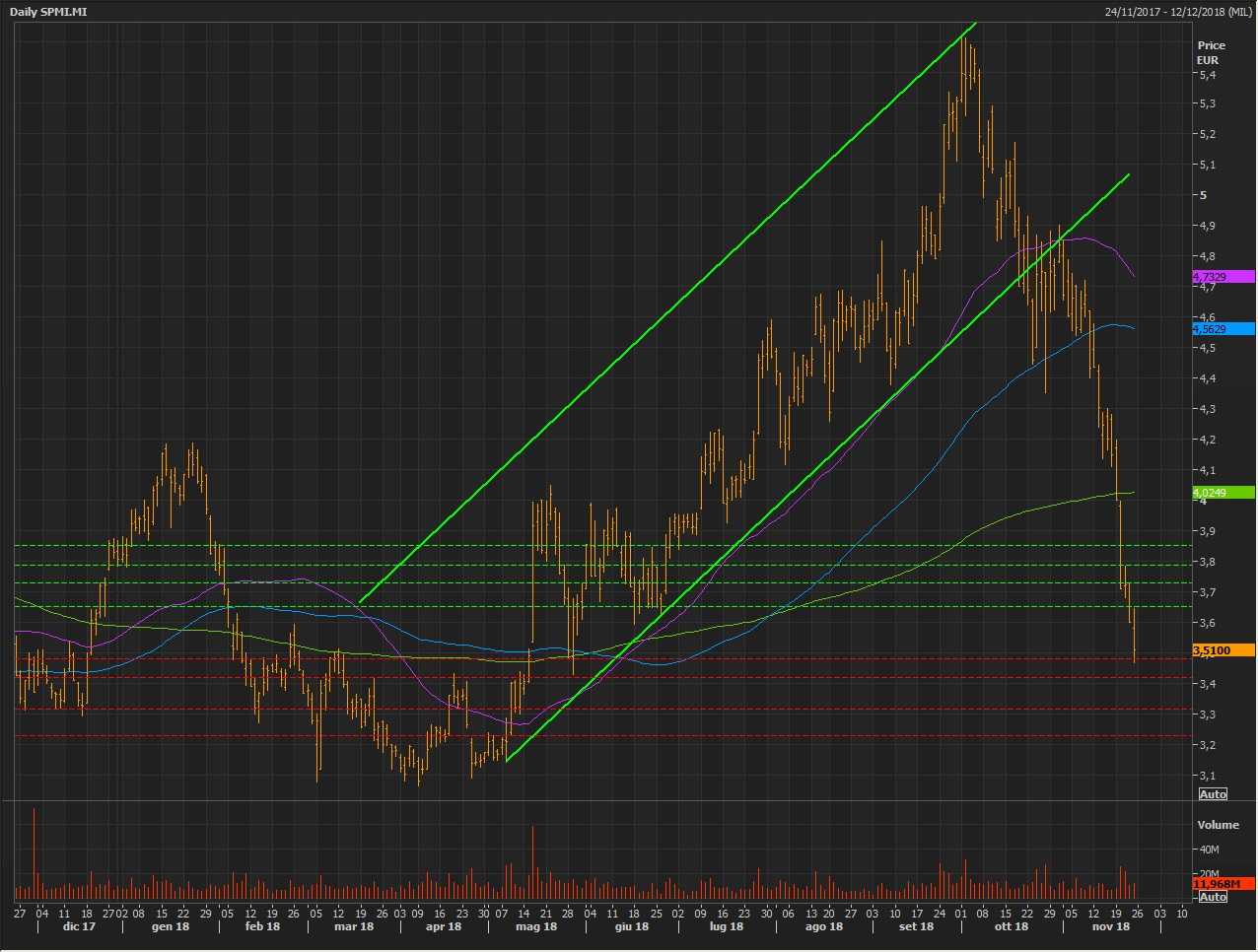Click the mar 18 month label
This screenshot has width=1258, height=952.
click(x=354, y=926)
